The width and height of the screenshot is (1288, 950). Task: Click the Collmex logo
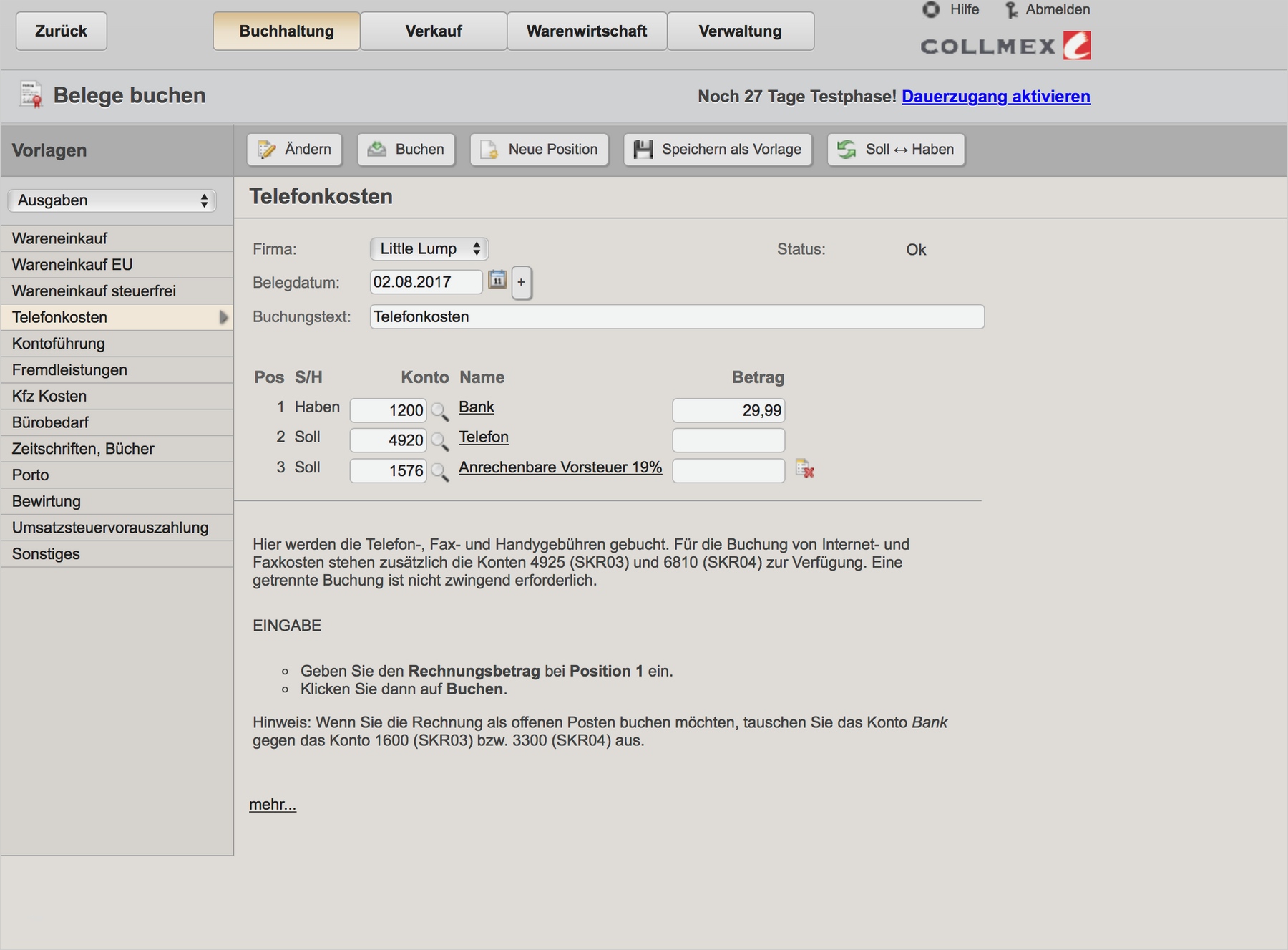tap(1005, 46)
